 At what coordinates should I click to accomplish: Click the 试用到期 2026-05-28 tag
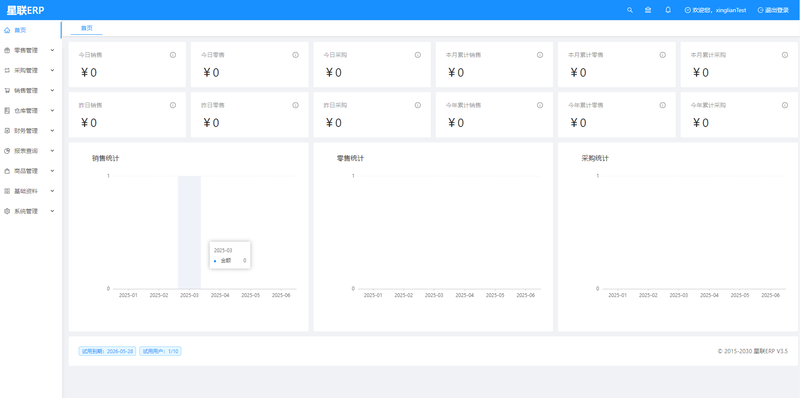point(107,351)
